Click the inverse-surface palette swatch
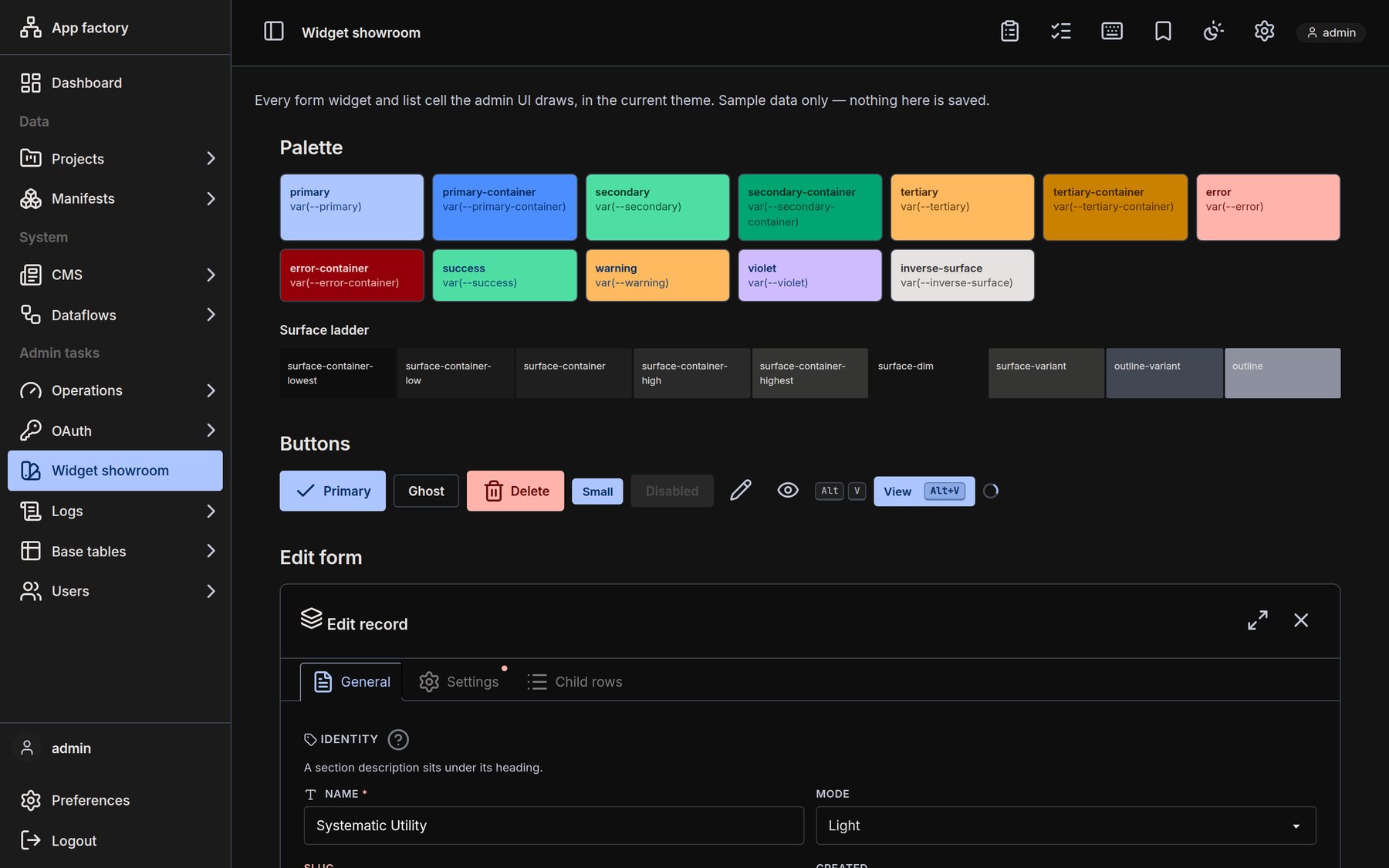Image resolution: width=1389 pixels, height=868 pixels. (x=962, y=275)
